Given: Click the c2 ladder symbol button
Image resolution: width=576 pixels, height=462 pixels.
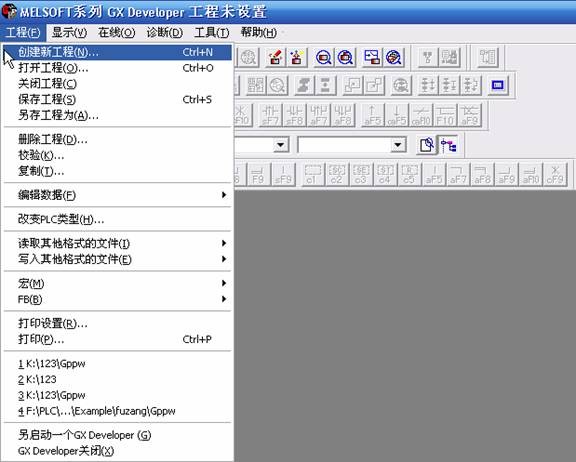Looking at the screenshot, I should click(x=336, y=174).
